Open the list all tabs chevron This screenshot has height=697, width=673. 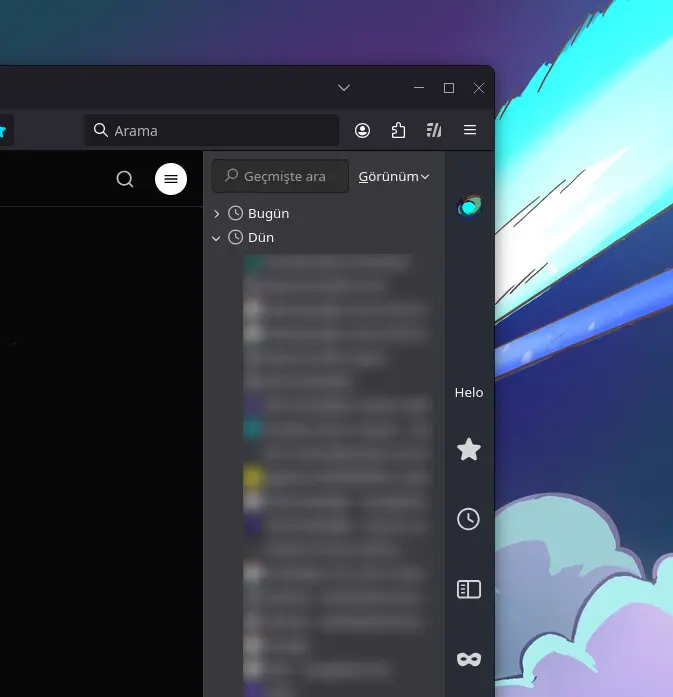tap(344, 88)
